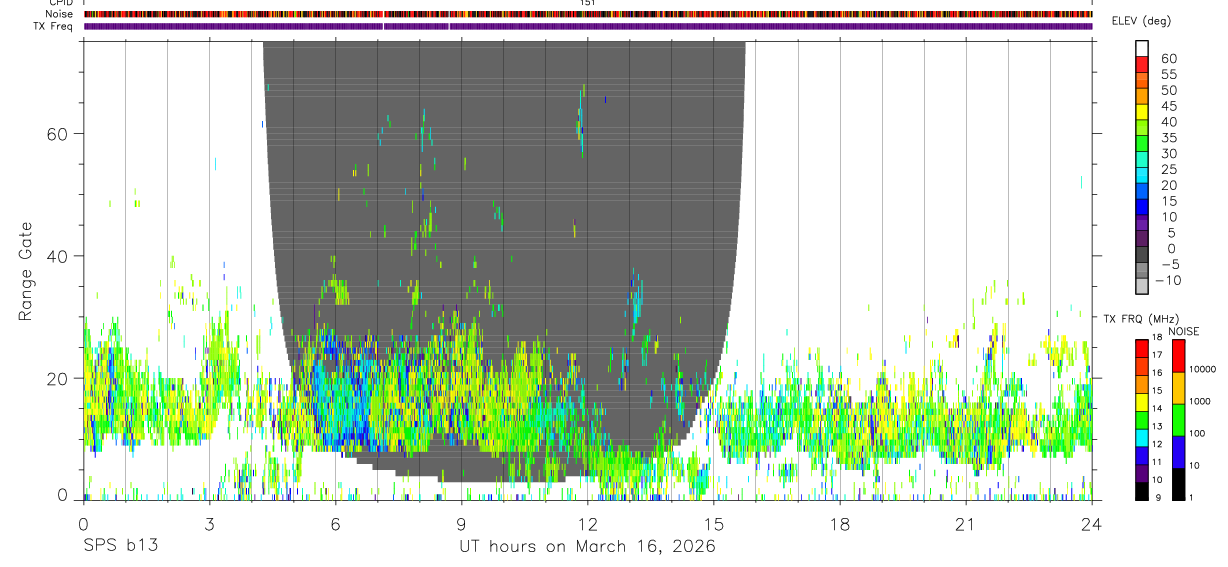1228x567 pixels.
Task: Click the '1' label at NOISE legend bottom
Action: coord(1192,497)
